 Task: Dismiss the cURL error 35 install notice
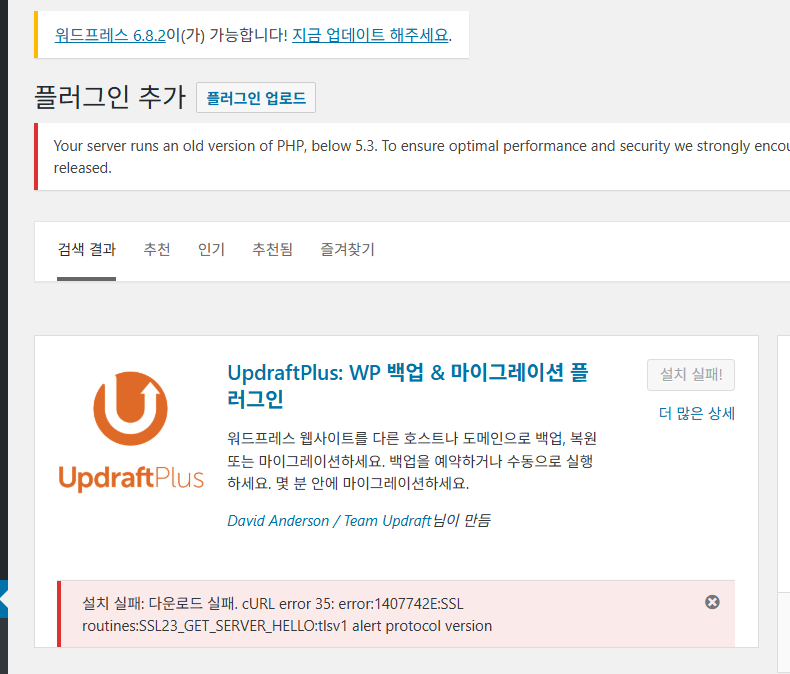pyautogui.click(x=712, y=602)
